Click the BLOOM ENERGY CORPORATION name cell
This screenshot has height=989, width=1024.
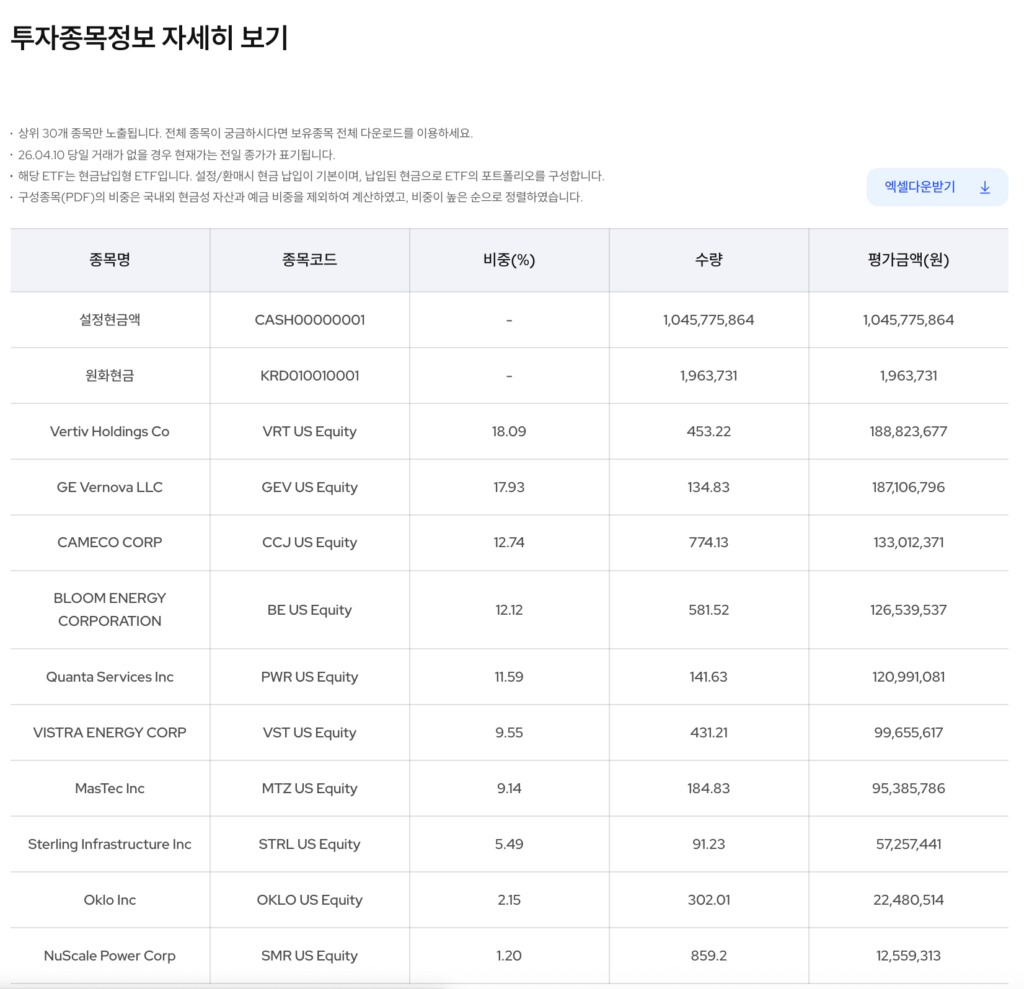click(x=110, y=609)
